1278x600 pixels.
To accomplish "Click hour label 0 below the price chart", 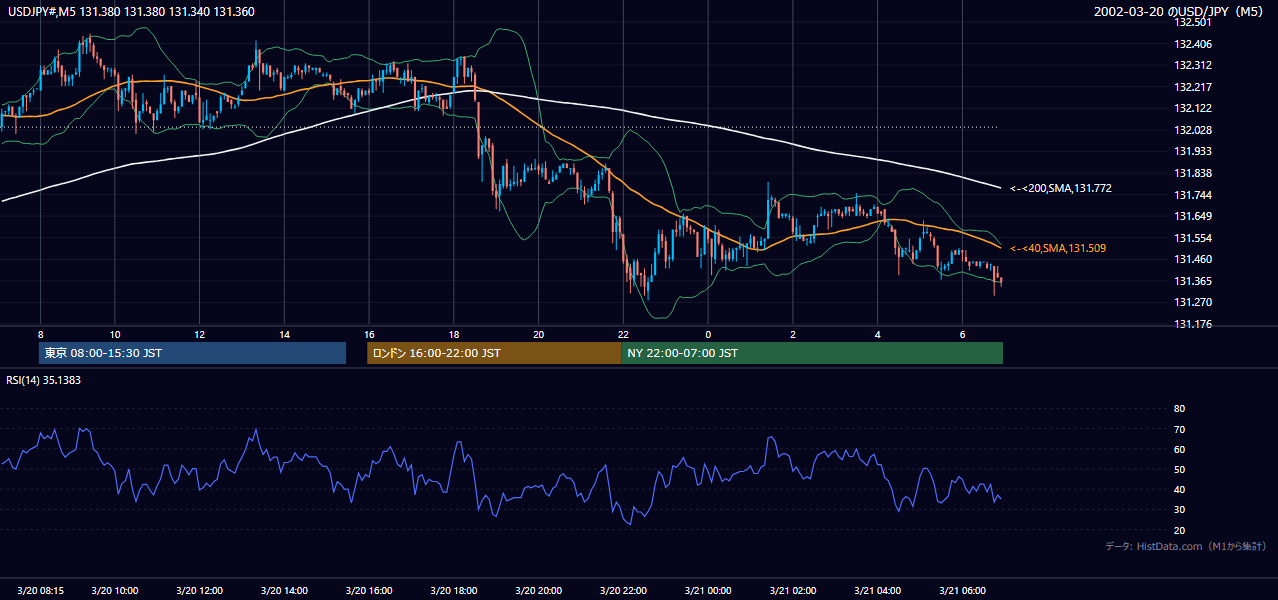I will (708, 334).
